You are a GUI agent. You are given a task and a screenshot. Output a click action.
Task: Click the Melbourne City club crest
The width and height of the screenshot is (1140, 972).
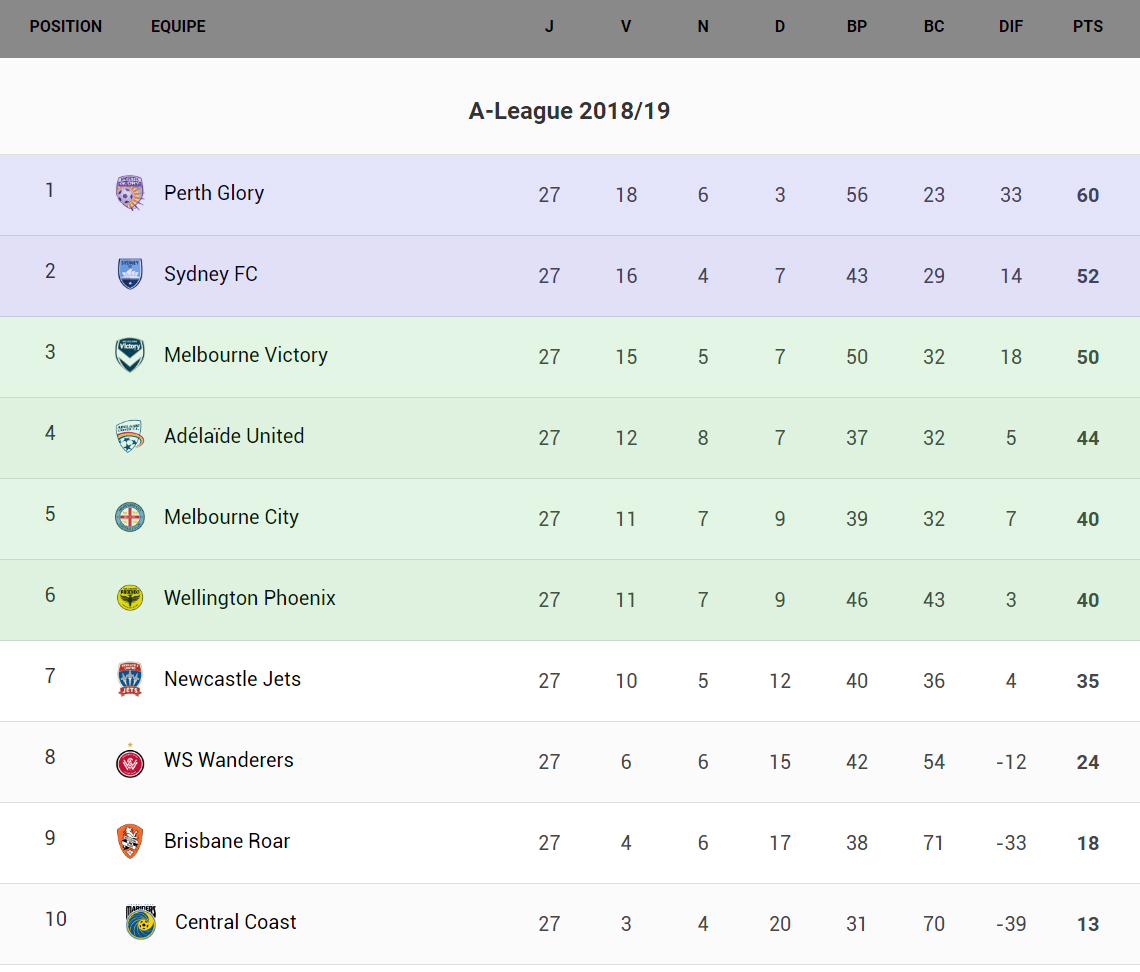click(x=130, y=517)
